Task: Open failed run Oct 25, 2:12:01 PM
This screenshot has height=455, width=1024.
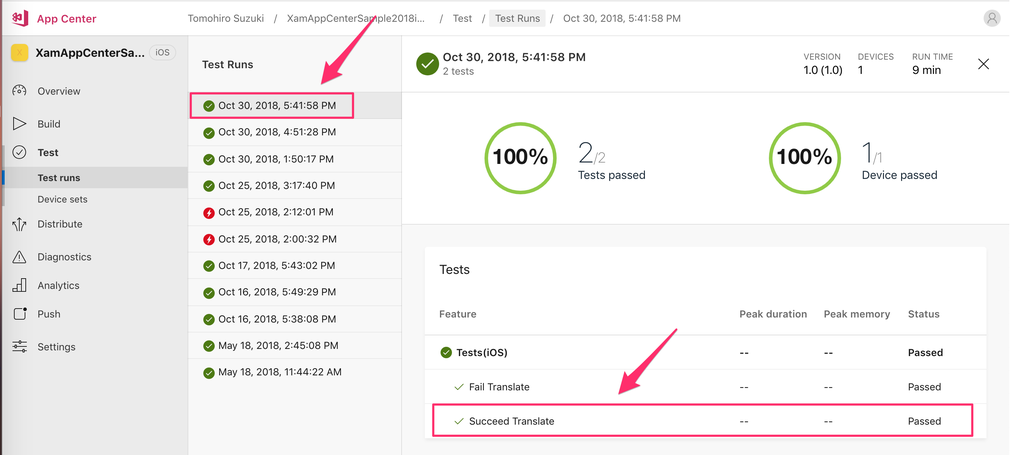Action: [276, 212]
